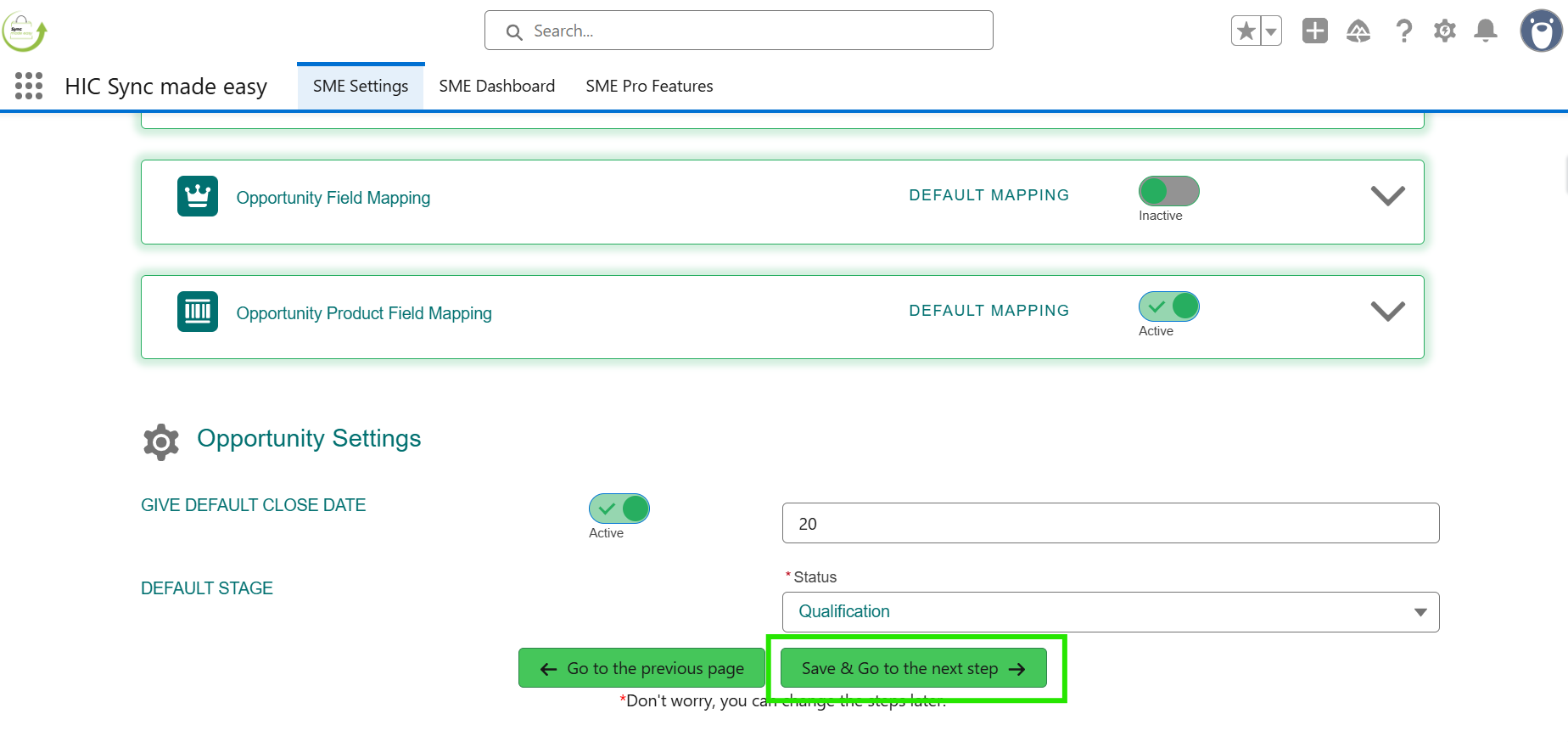Open the Salesforce help question mark
Viewport: 1568px width, 742px height.
click(1403, 31)
